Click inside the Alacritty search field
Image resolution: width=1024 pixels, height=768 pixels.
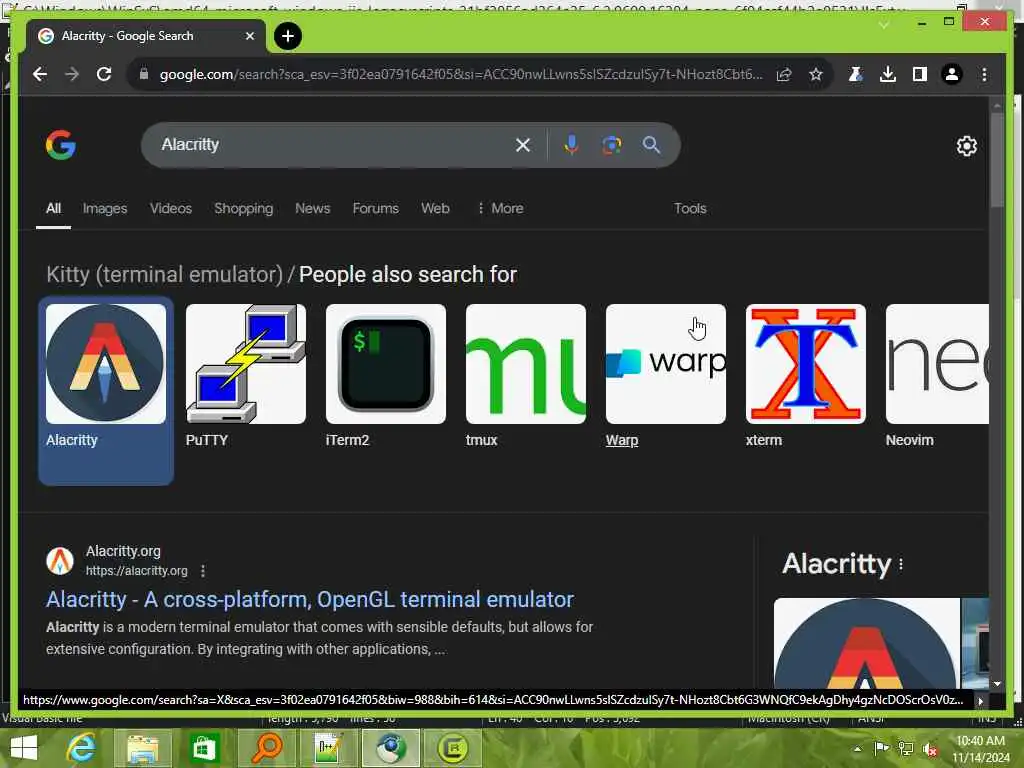click(x=333, y=144)
